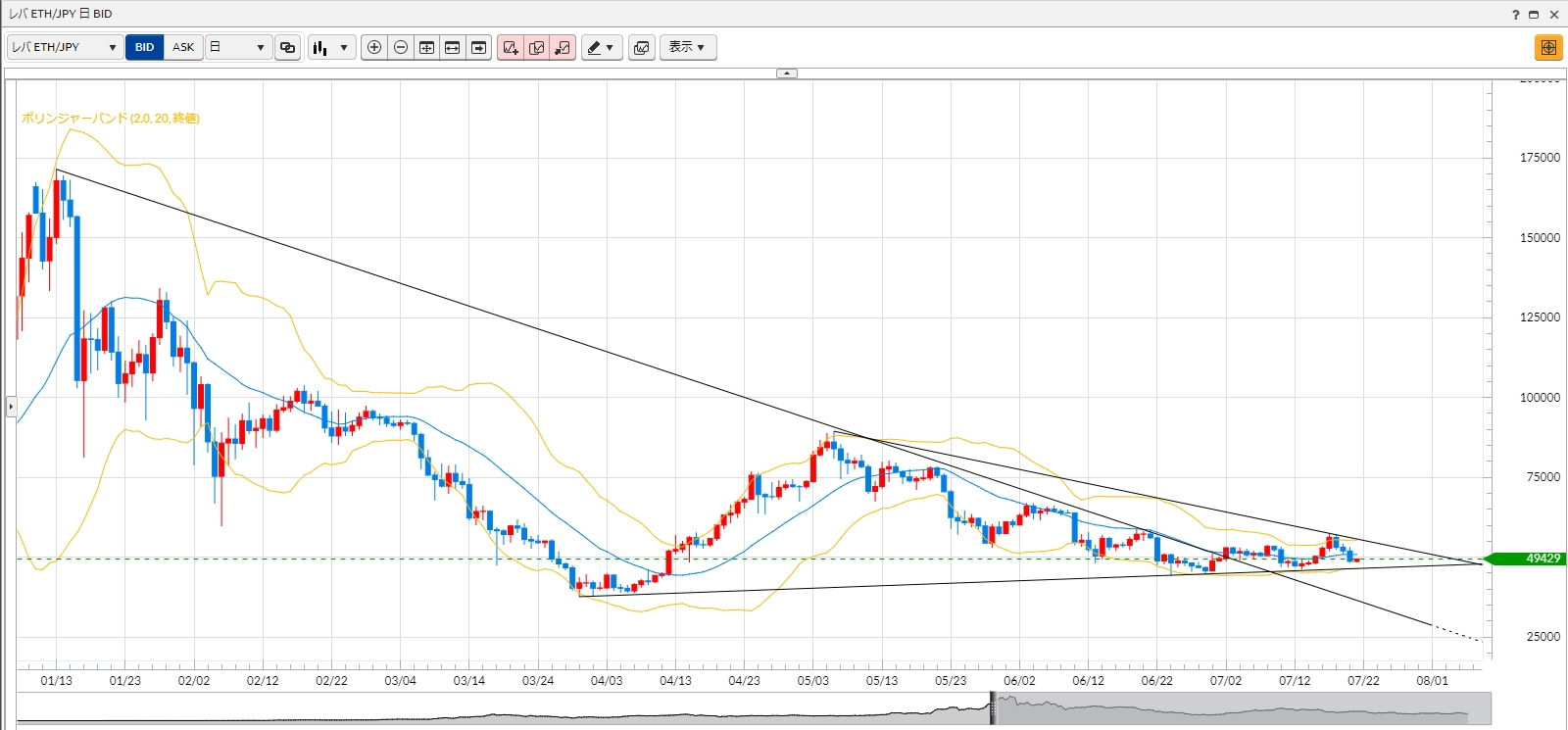Click the Bollinger Band indicator label
This screenshot has width=1568, height=730.
(x=111, y=119)
